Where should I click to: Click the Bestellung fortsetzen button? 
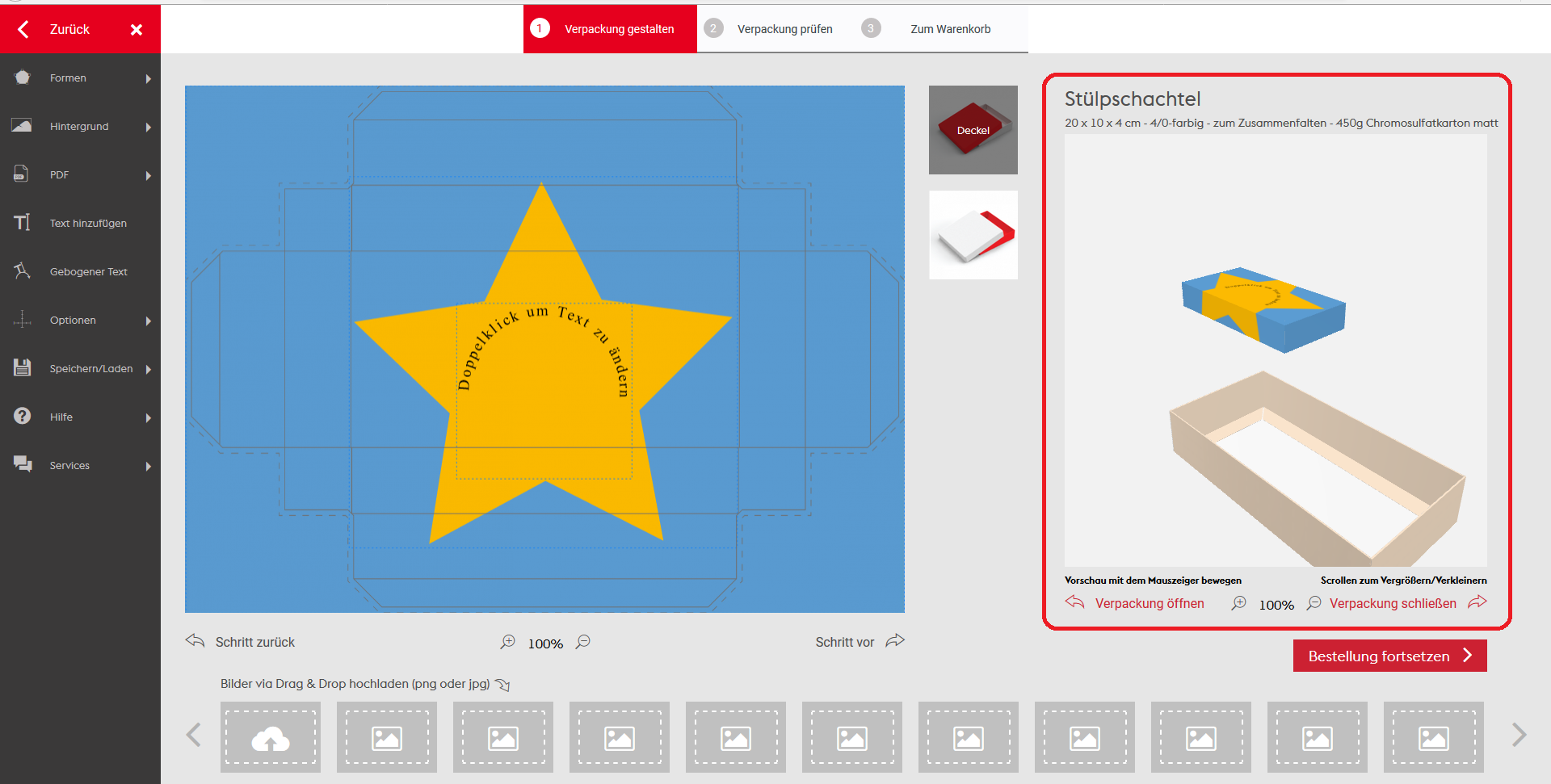[x=1389, y=656]
